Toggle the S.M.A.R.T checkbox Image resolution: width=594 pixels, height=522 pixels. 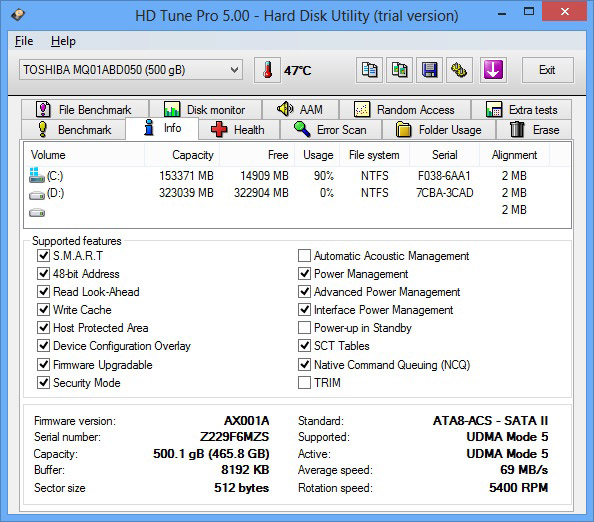(44, 256)
